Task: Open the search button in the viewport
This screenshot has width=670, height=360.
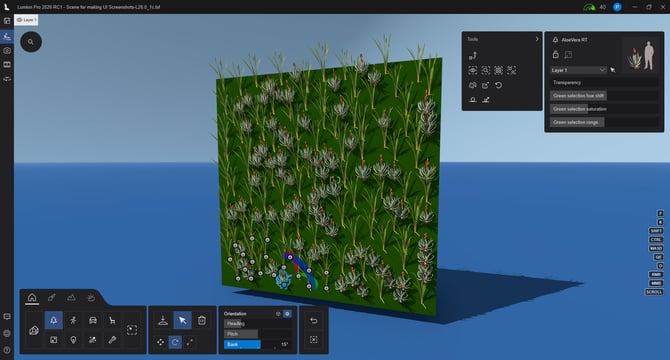Action: pos(31,42)
